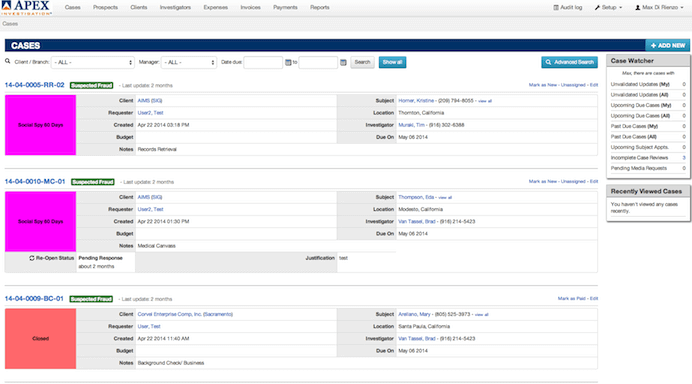Screen dimensions: 692x384
Task: Click the red Closed status block
Action: (41, 339)
